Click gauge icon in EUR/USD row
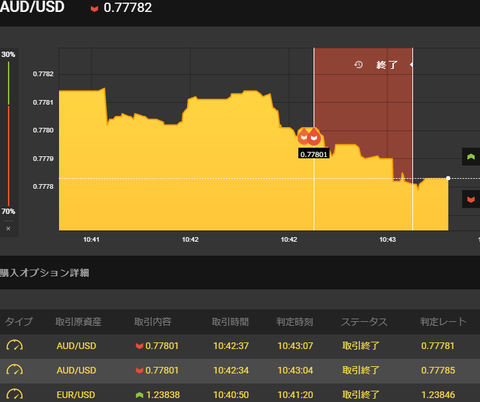 coord(15,394)
